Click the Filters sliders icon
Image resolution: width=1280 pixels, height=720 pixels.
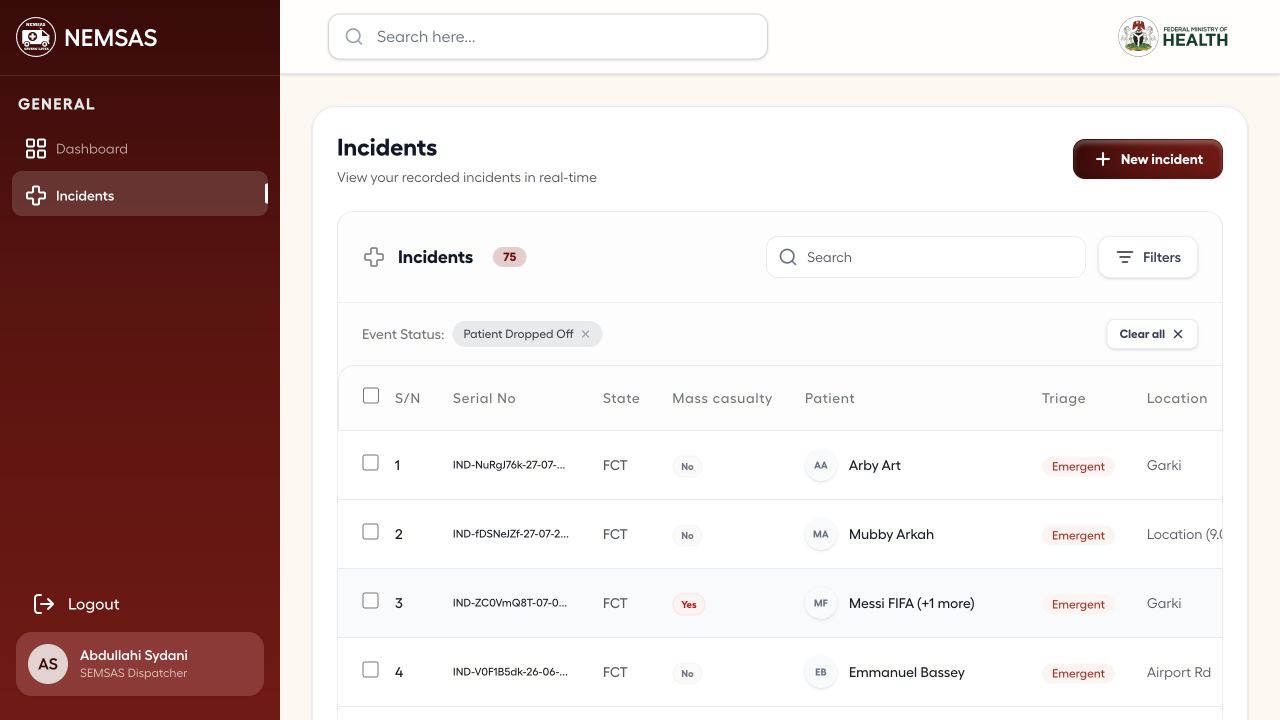(1125, 257)
